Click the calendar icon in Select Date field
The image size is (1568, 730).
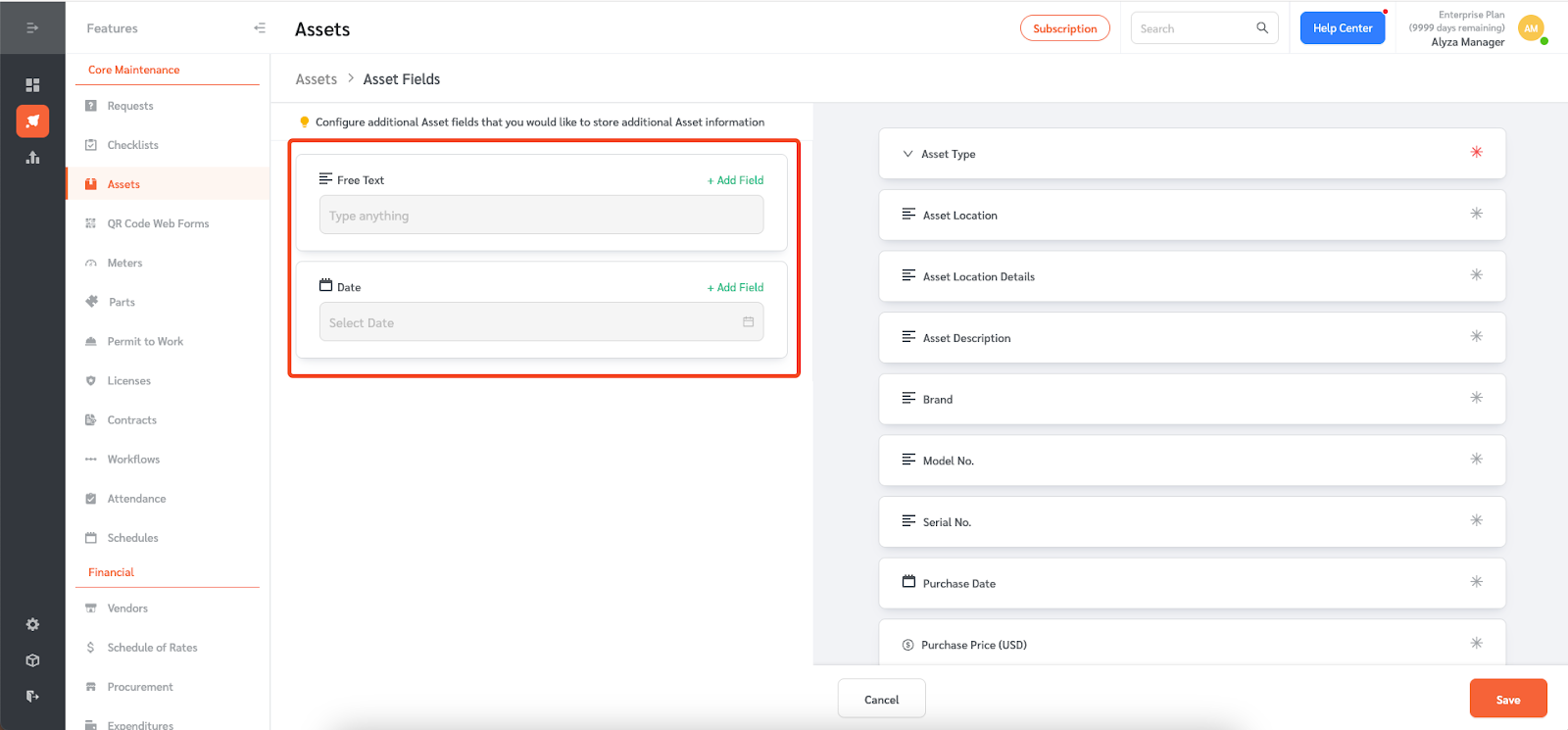748,322
